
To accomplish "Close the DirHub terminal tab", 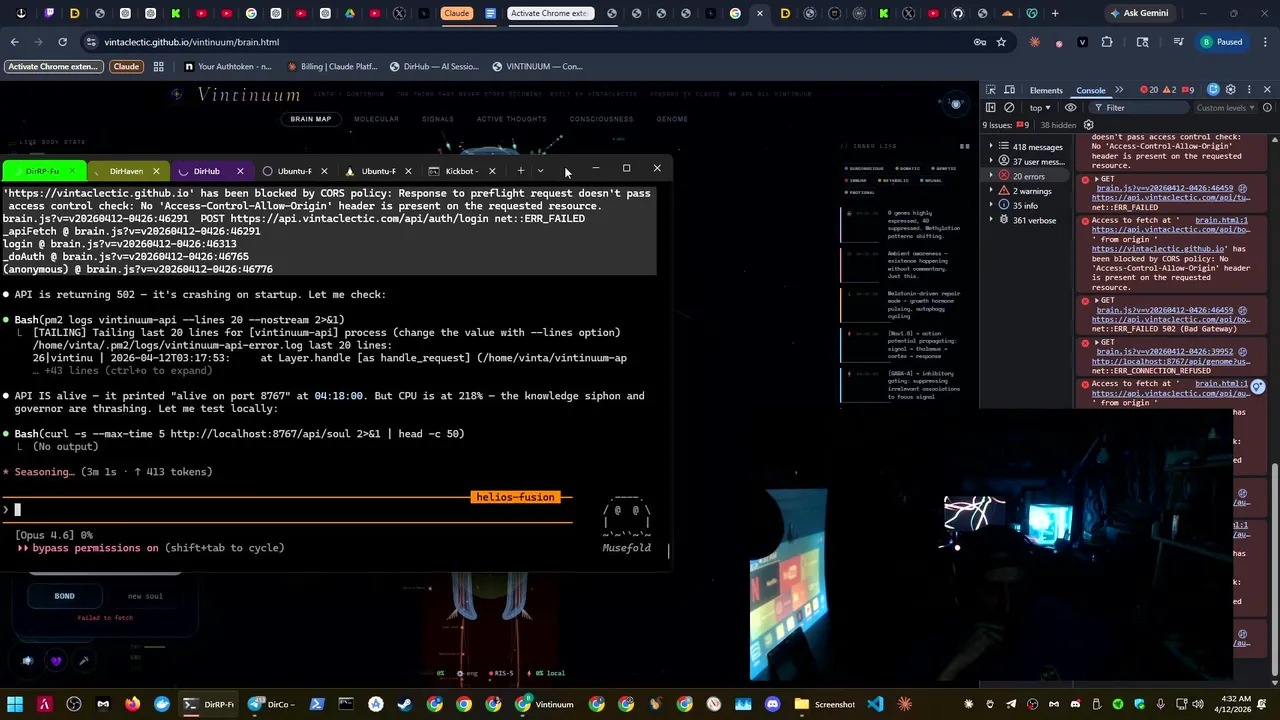I will [x=240, y=171].
